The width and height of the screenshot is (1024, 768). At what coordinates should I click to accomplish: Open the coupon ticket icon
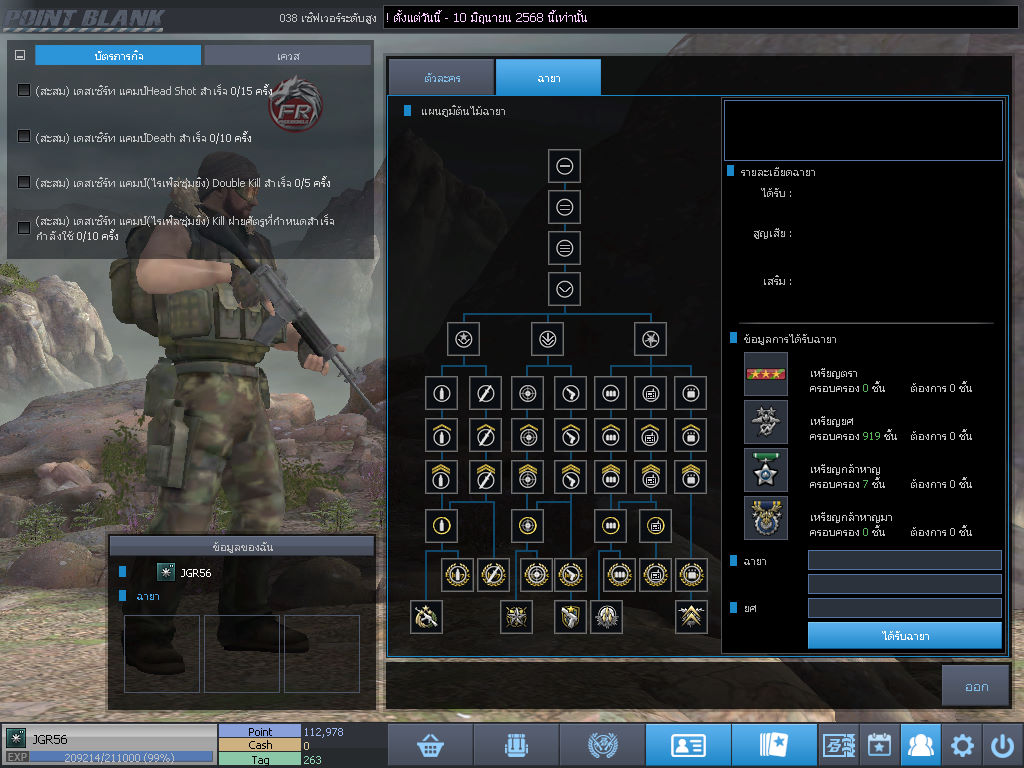[x=839, y=744]
